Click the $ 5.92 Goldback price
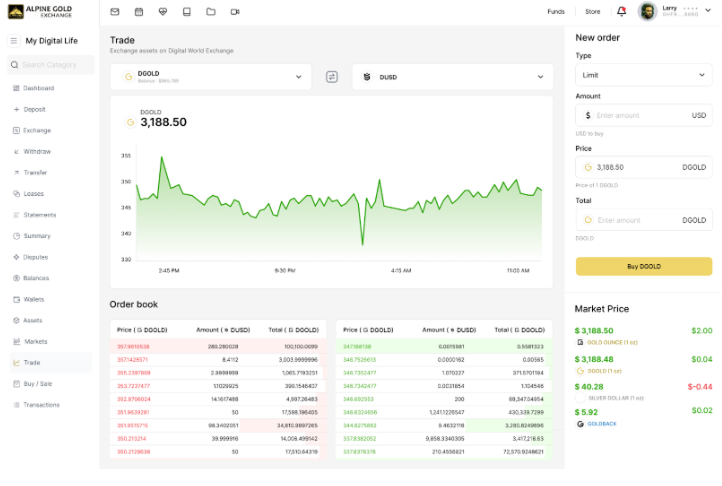Viewport: 722px width, 486px height. click(x=586, y=412)
